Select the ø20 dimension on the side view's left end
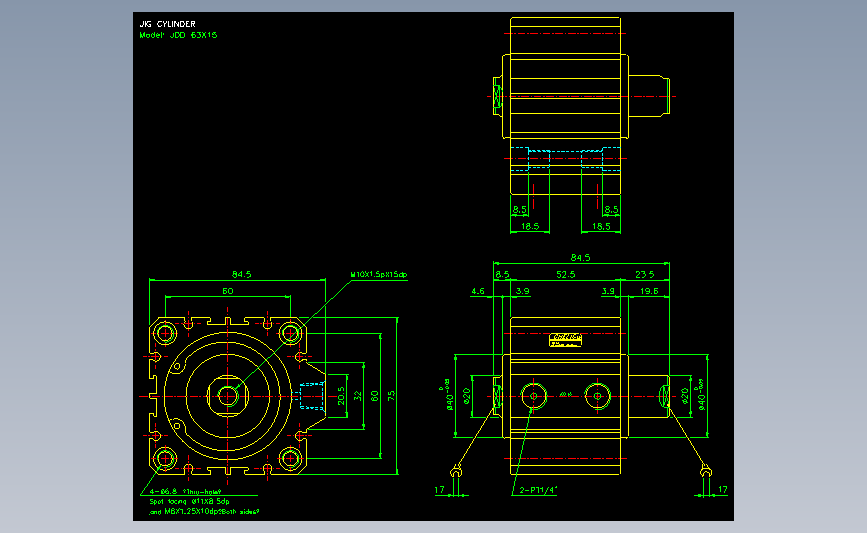This screenshot has width=867, height=533. point(466,396)
